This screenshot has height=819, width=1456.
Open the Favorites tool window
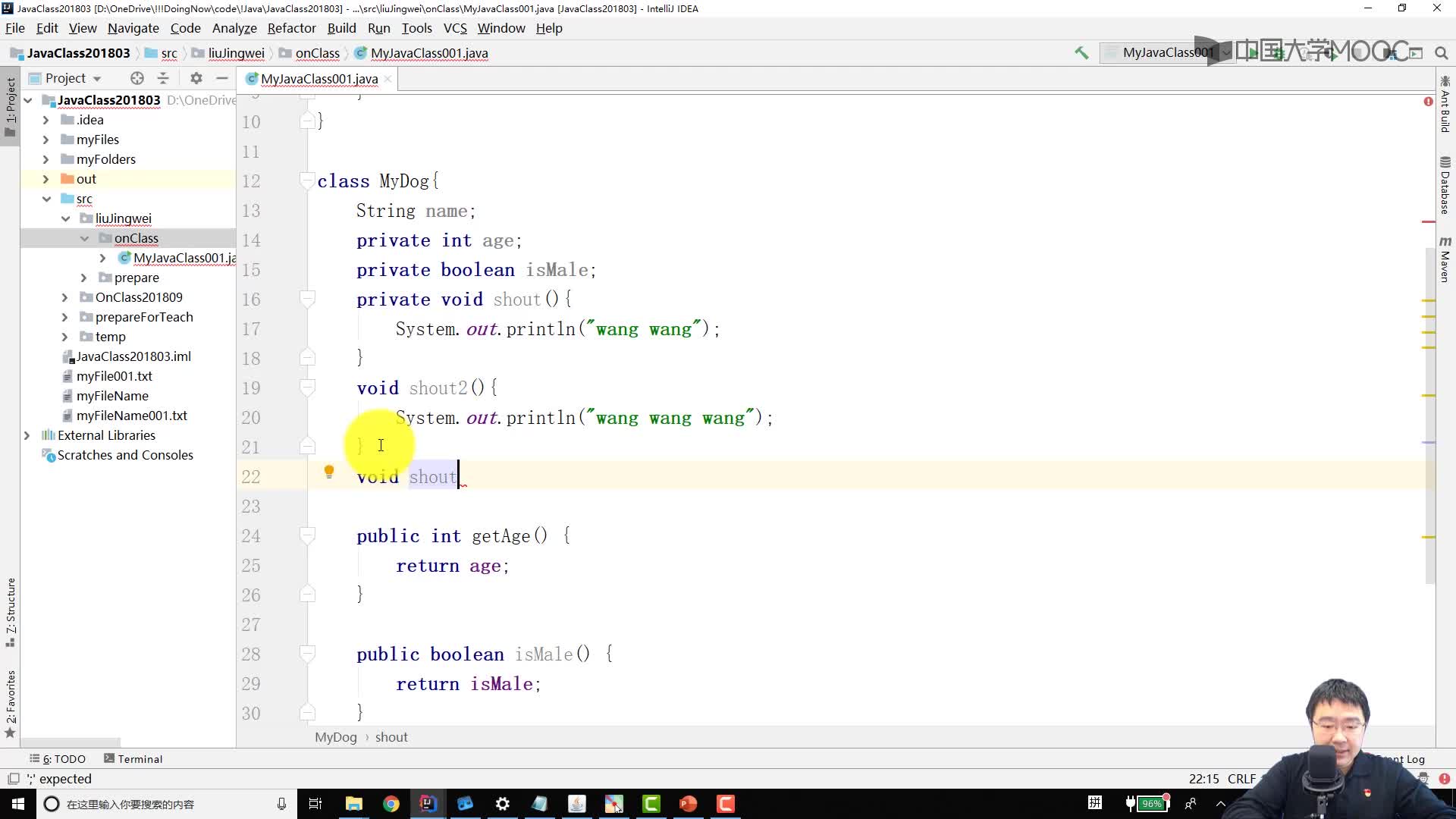pos(11,704)
